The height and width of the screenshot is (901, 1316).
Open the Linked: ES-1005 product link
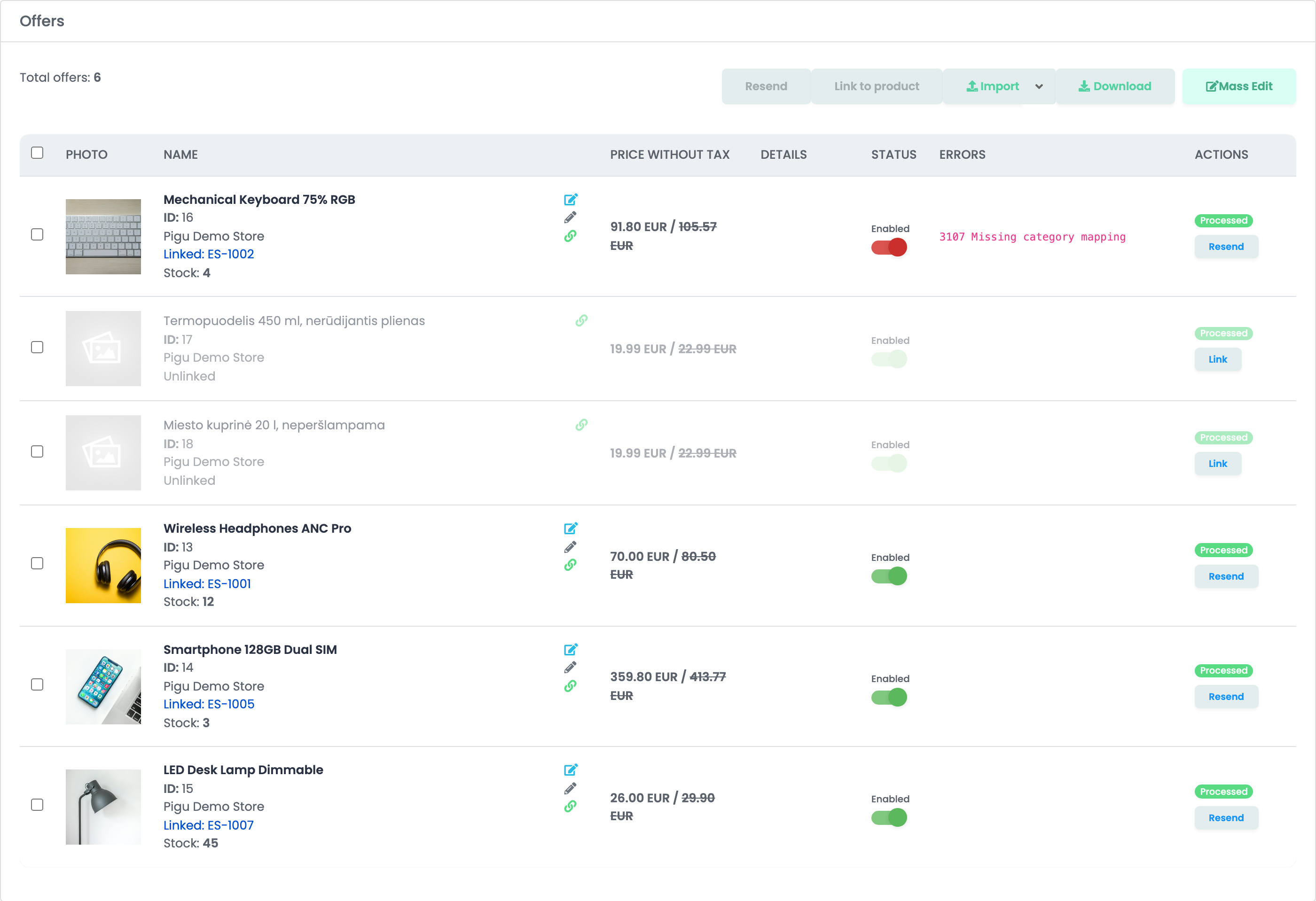(209, 704)
